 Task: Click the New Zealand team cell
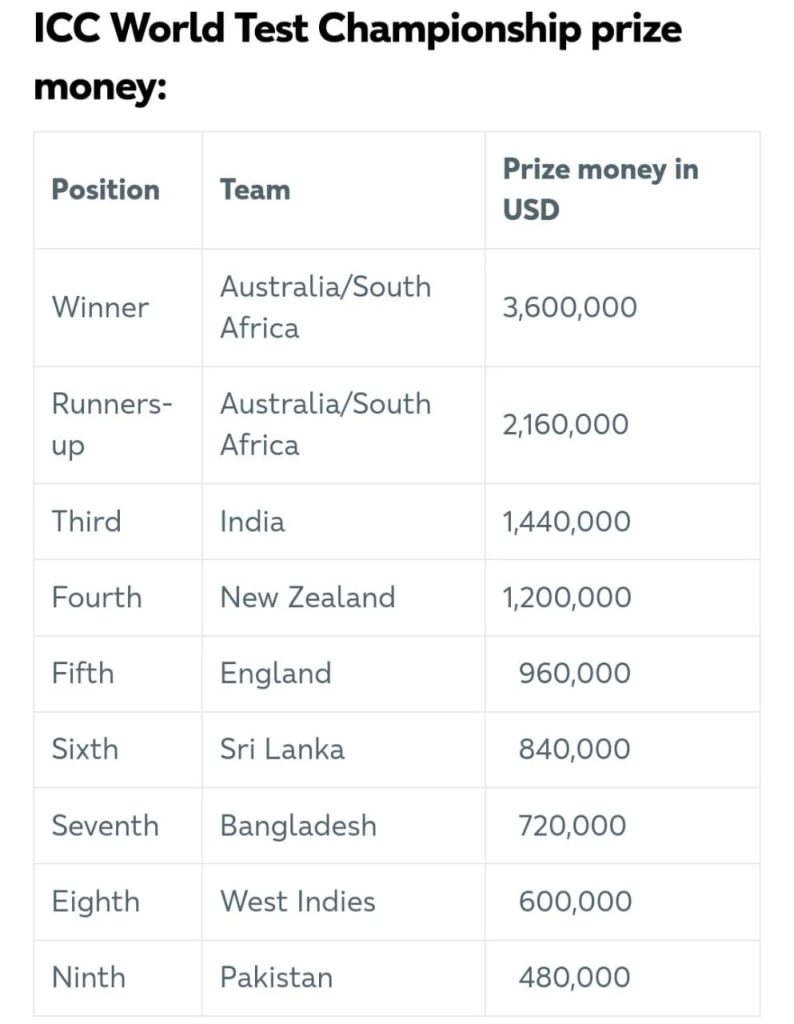tap(307, 598)
